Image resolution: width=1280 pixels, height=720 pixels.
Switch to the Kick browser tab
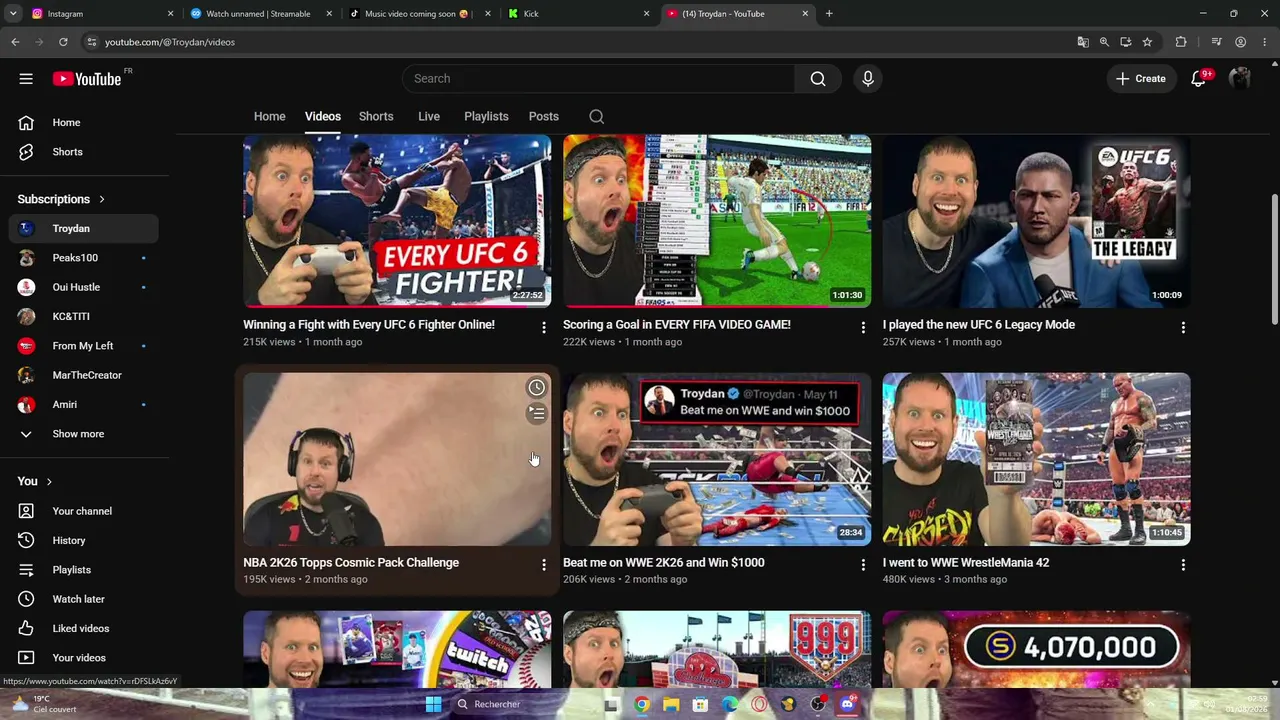[x=578, y=14]
